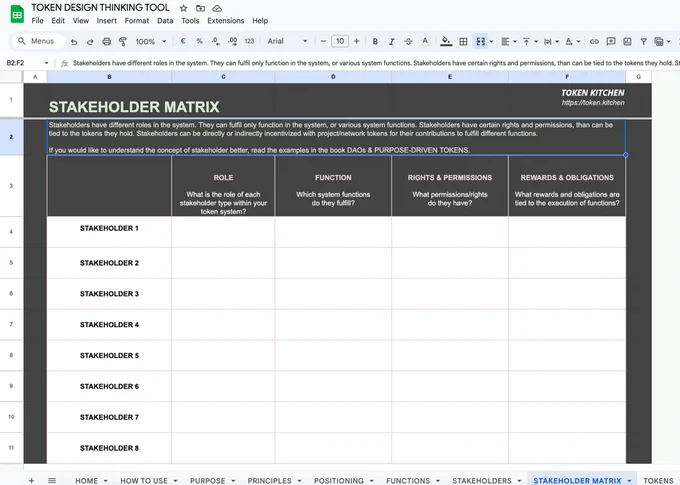The height and width of the screenshot is (485, 680).
Task: Toggle strikethrough formatting
Action: pos(408,42)
